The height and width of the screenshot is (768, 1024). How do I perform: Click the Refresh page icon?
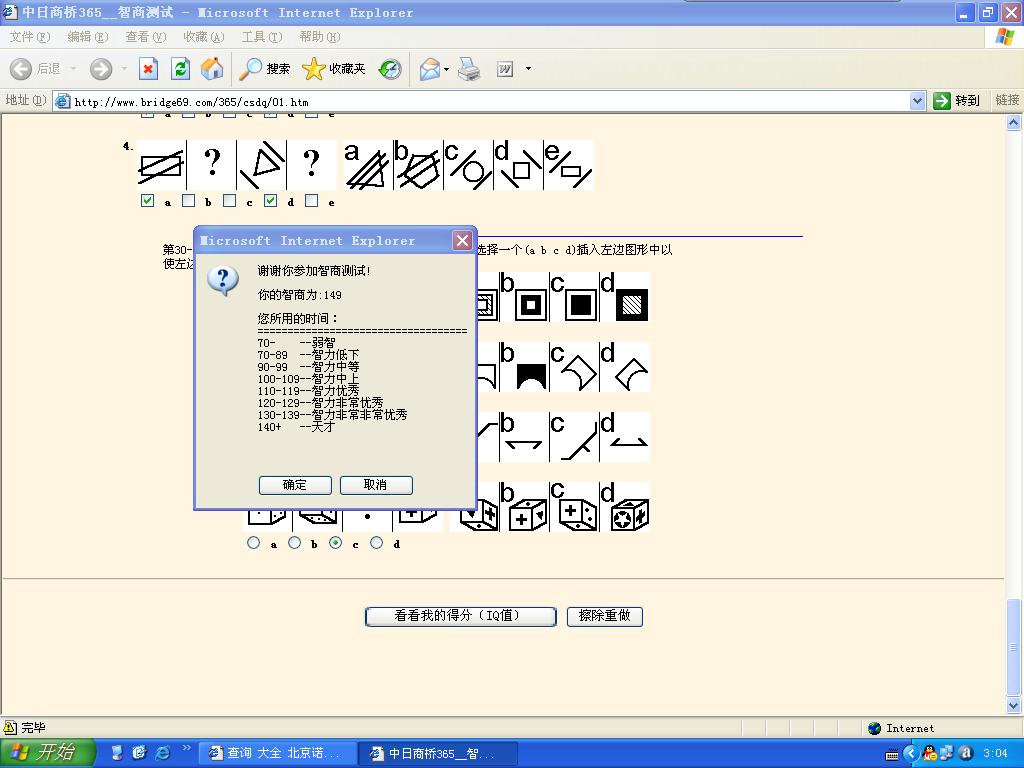180,69
